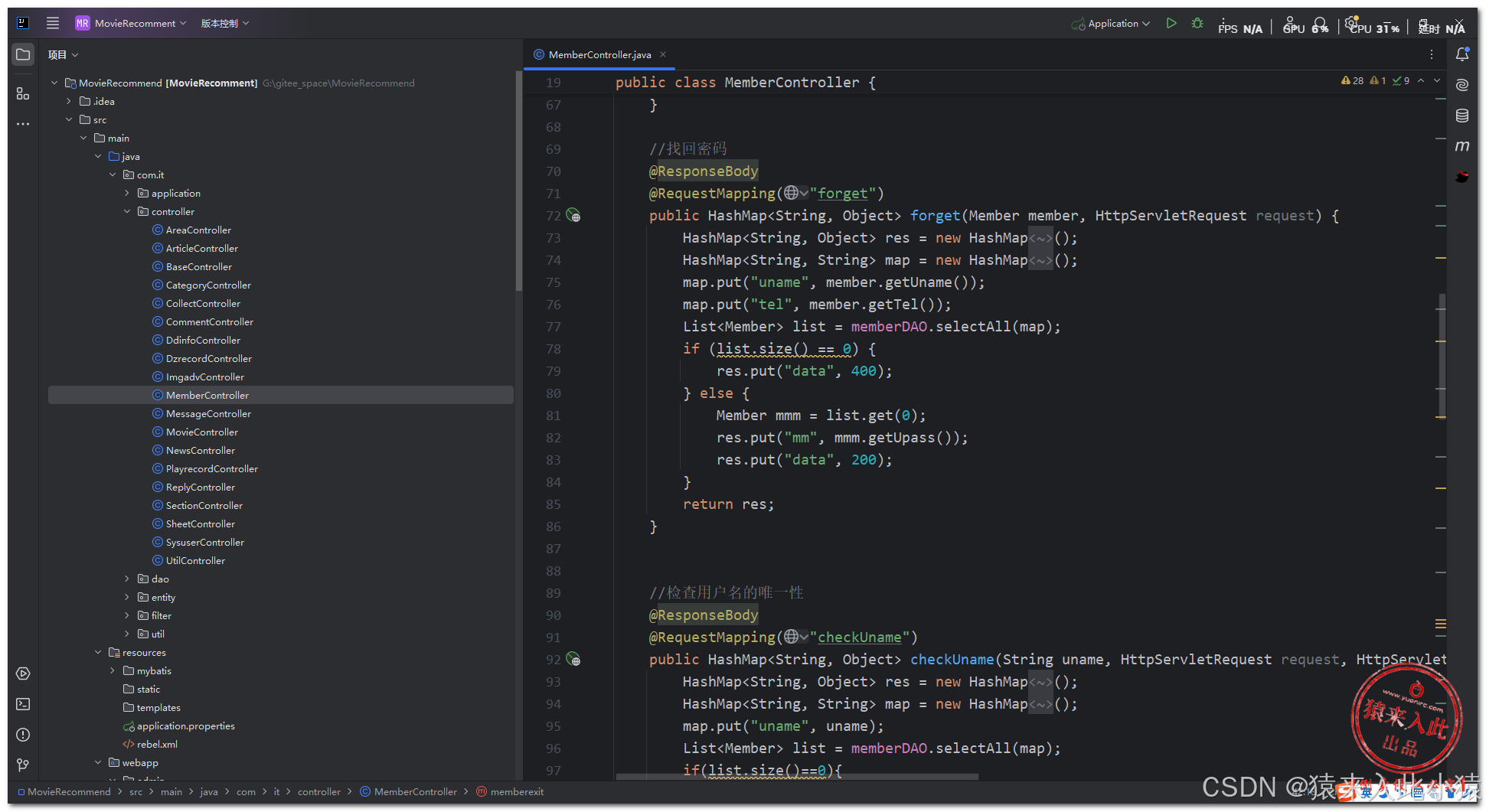Expand the dao package

point(126,579)
